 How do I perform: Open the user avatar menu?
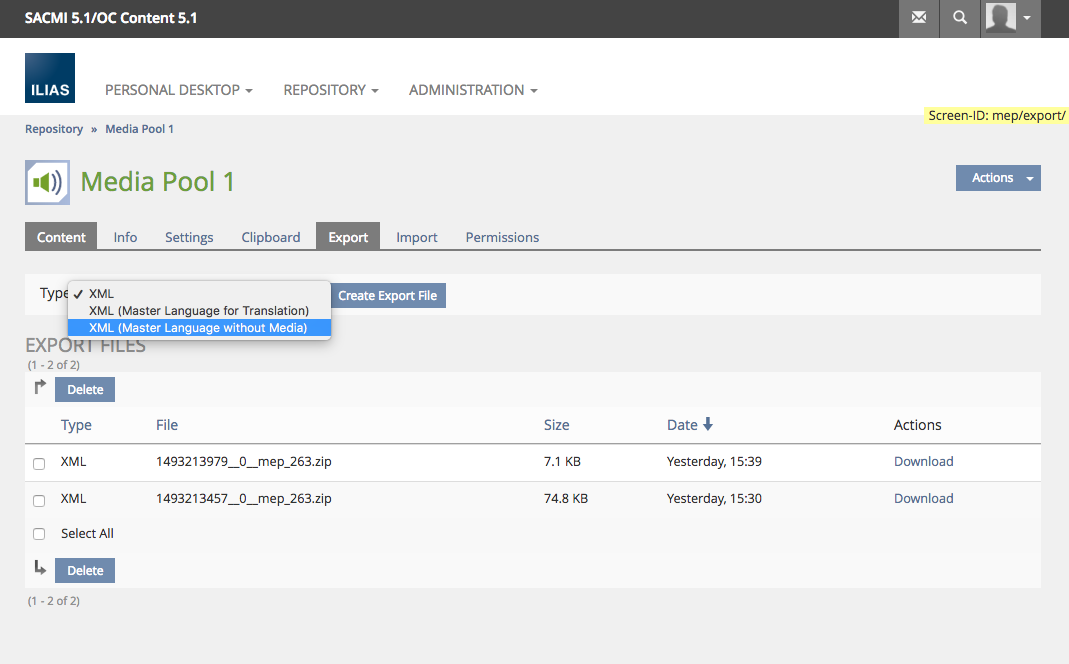pyautogui.click(x=1011, y=18)
